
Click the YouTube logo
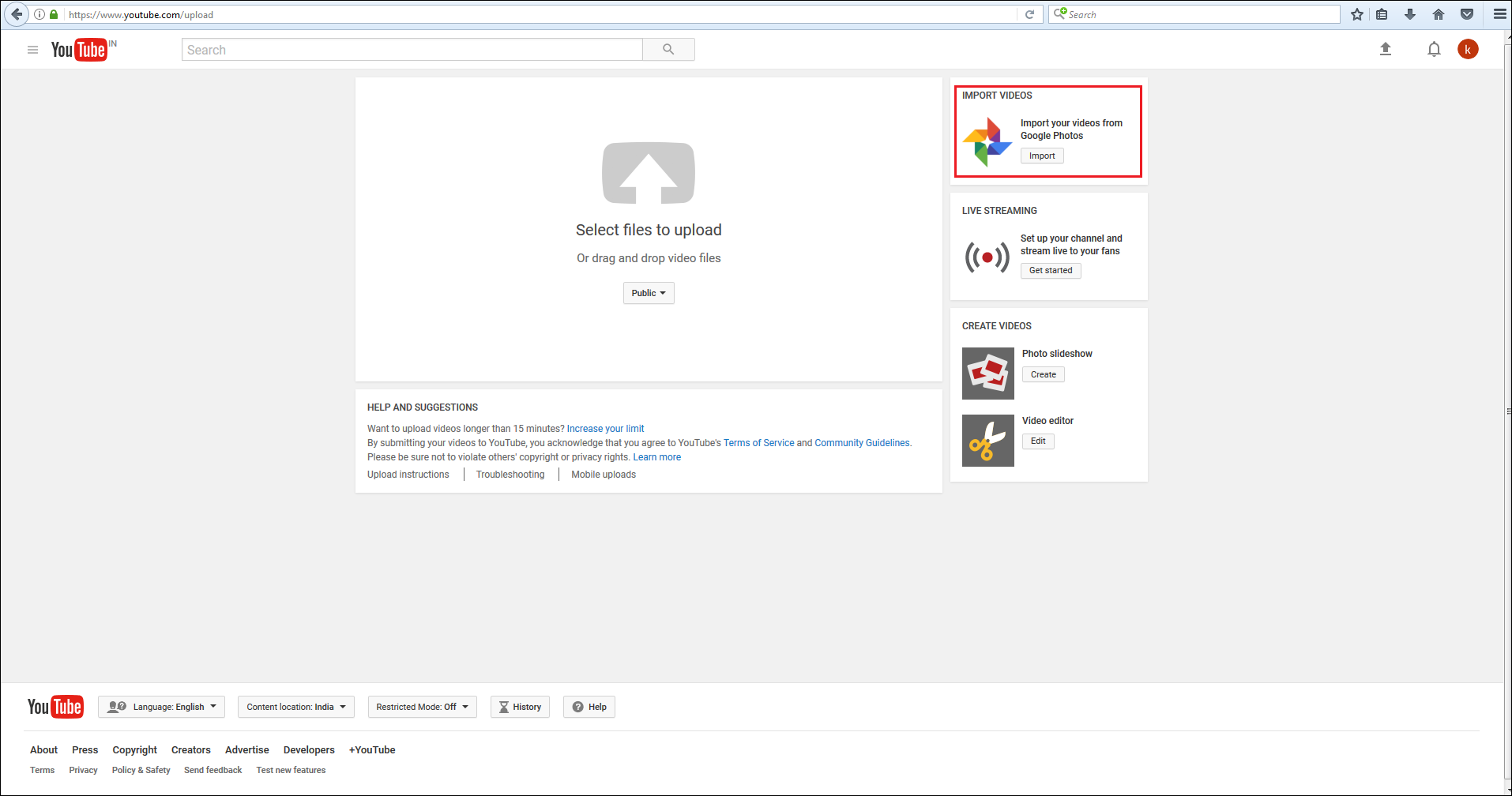(x=79, y=49)
